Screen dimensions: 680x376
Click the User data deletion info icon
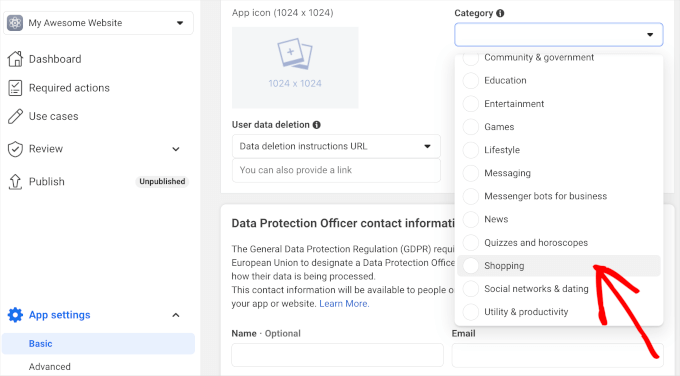tap(317, 125)
